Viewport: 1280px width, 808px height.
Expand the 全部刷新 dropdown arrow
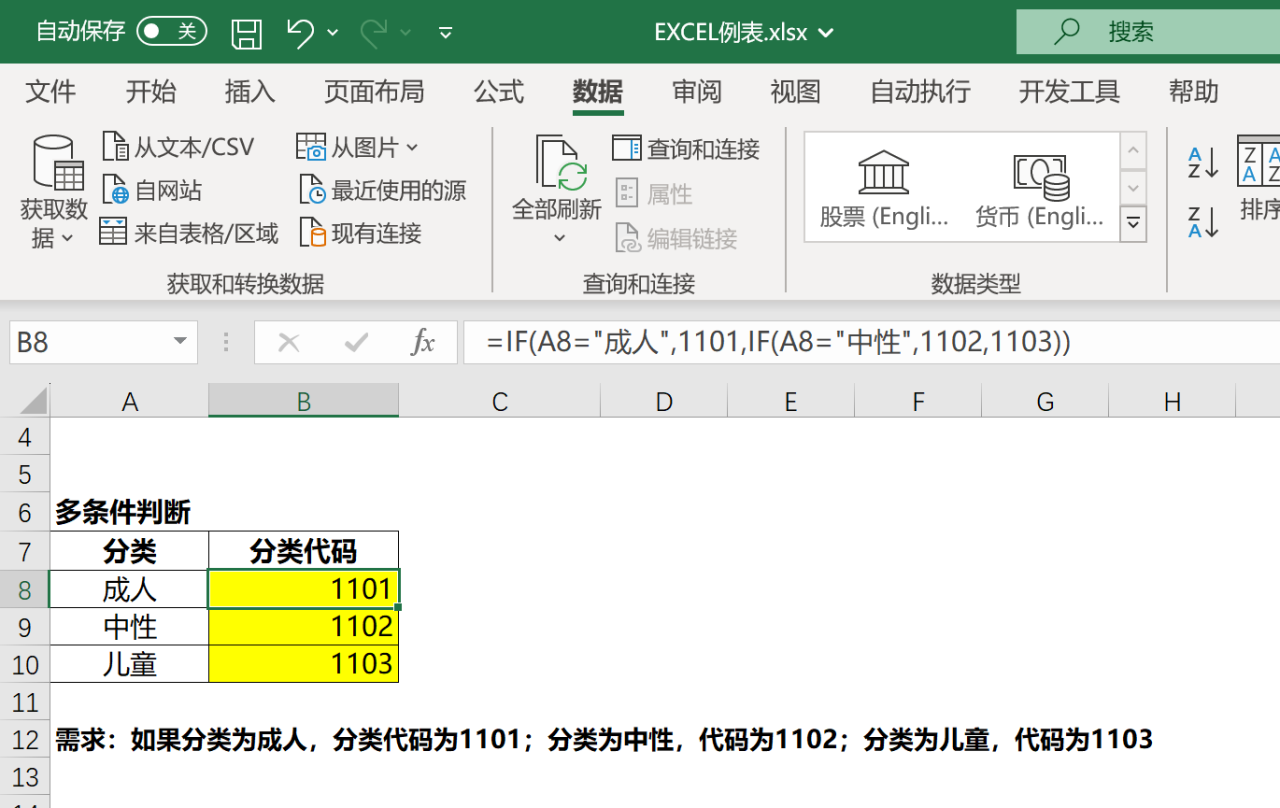coord(559,238)
